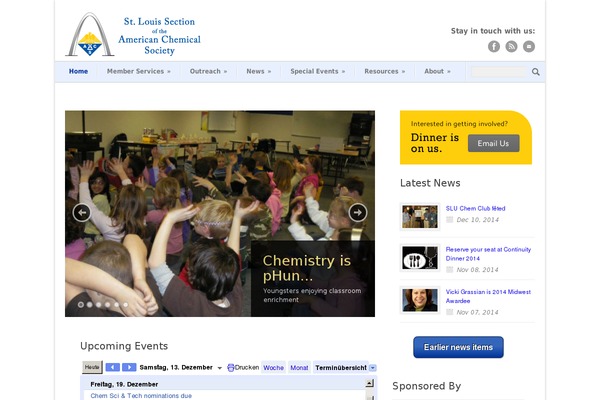Expand the Resources menu
The height and width of the screenshot is (400, 600).
(x=385, y=72)
